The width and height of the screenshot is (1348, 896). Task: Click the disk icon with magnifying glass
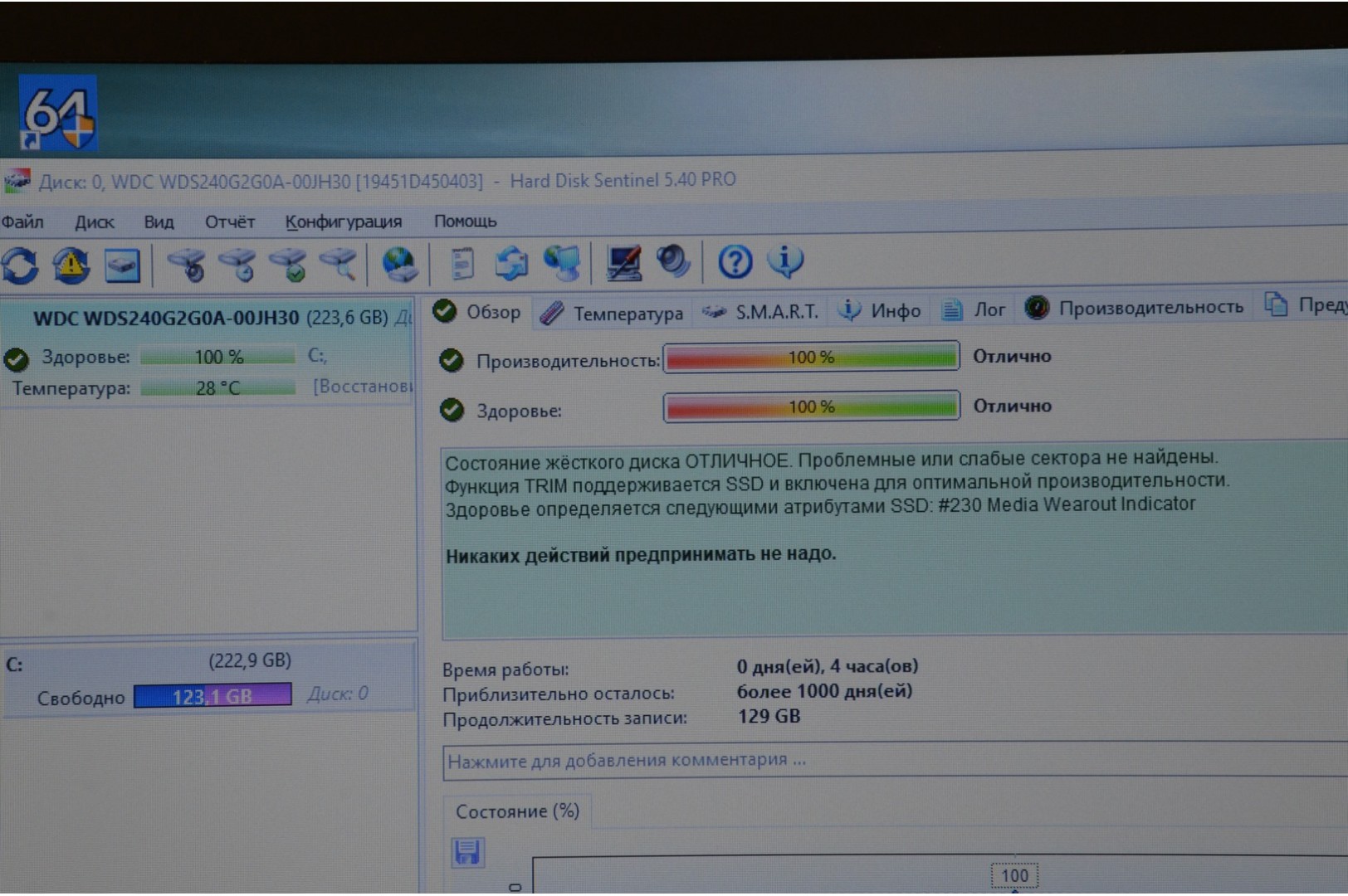click(x=339, y=265)
